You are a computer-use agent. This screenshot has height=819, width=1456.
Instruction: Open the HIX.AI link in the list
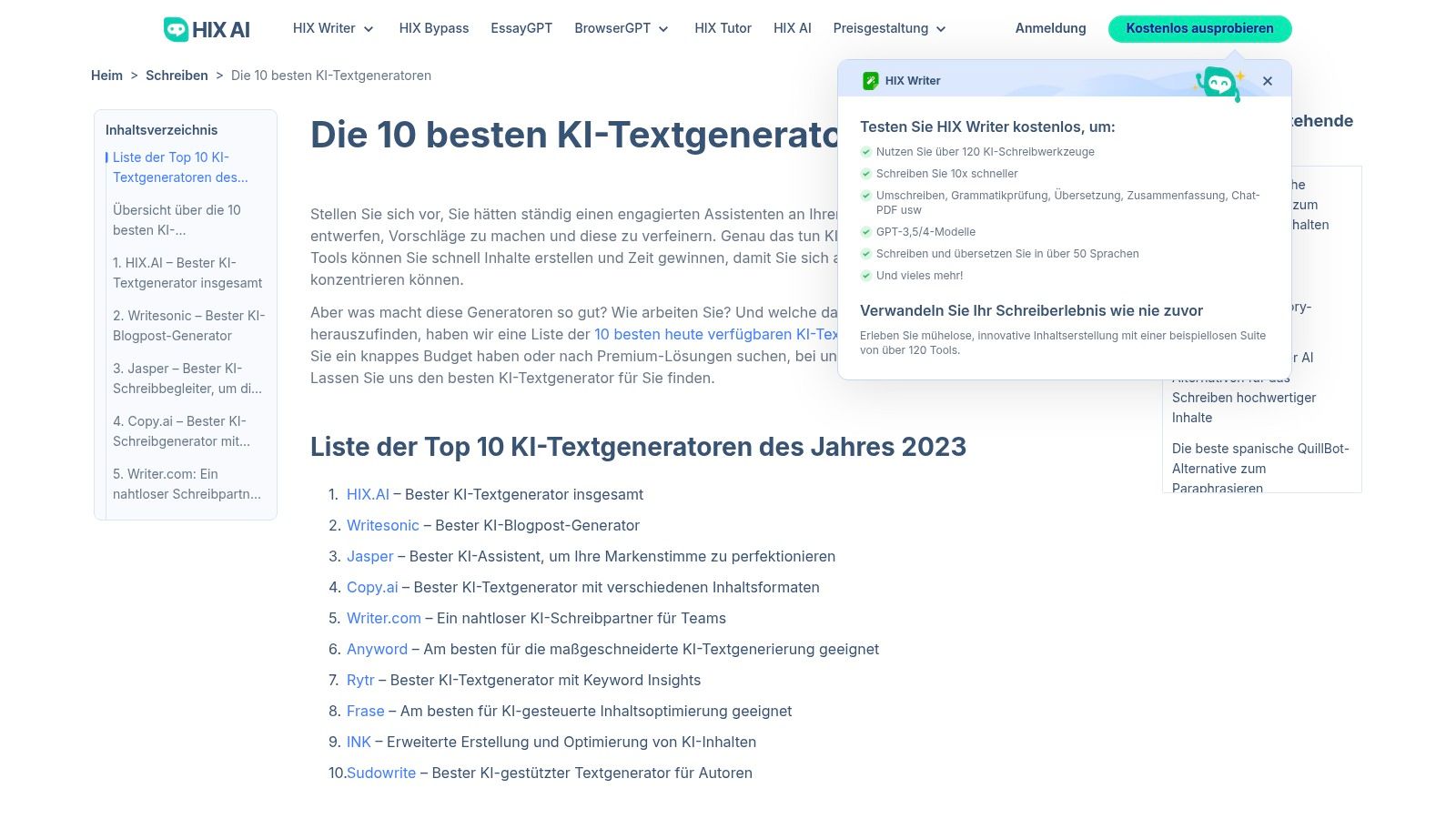click(x=368, y=495)
